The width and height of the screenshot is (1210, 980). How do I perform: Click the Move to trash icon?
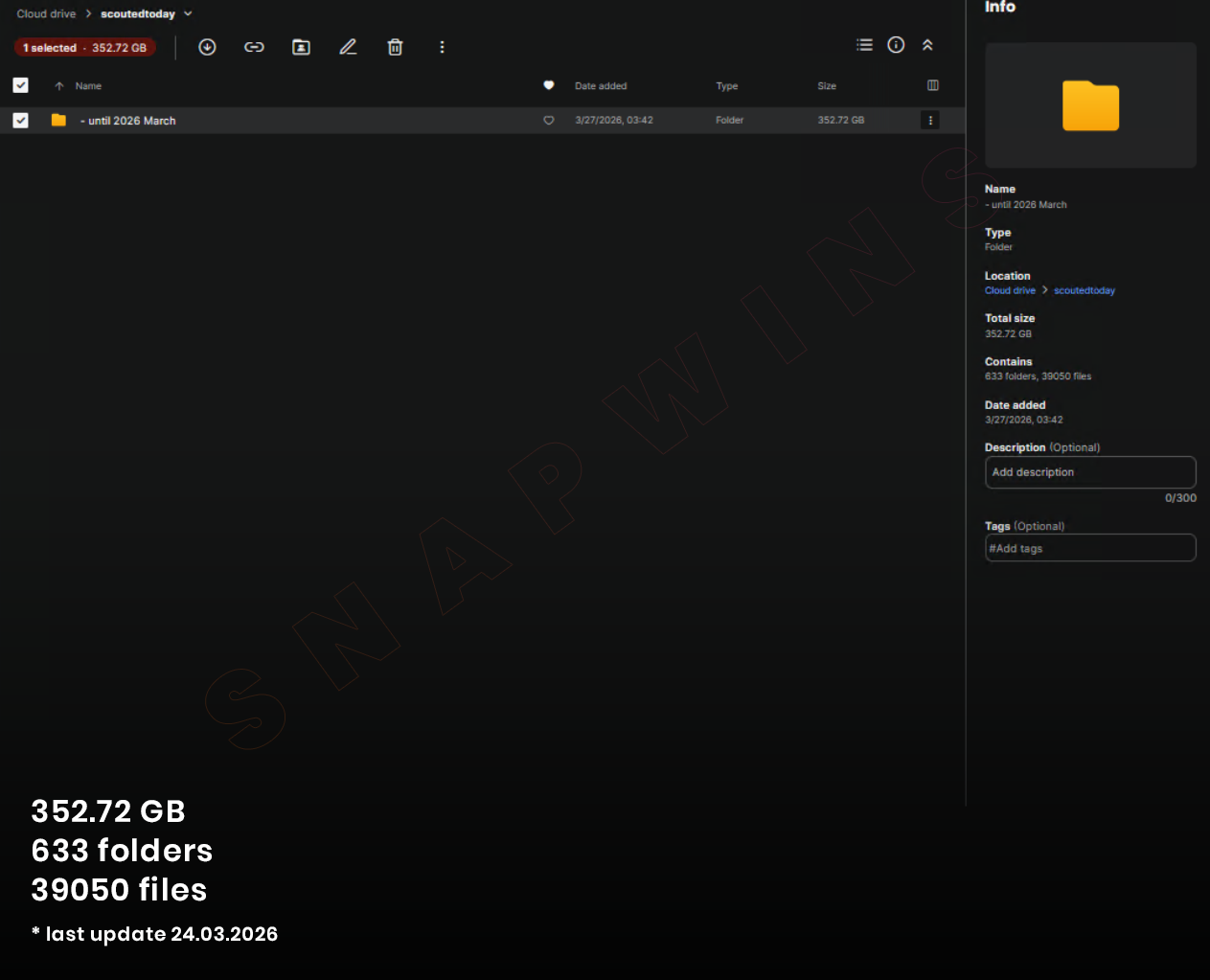coord(395,47)
